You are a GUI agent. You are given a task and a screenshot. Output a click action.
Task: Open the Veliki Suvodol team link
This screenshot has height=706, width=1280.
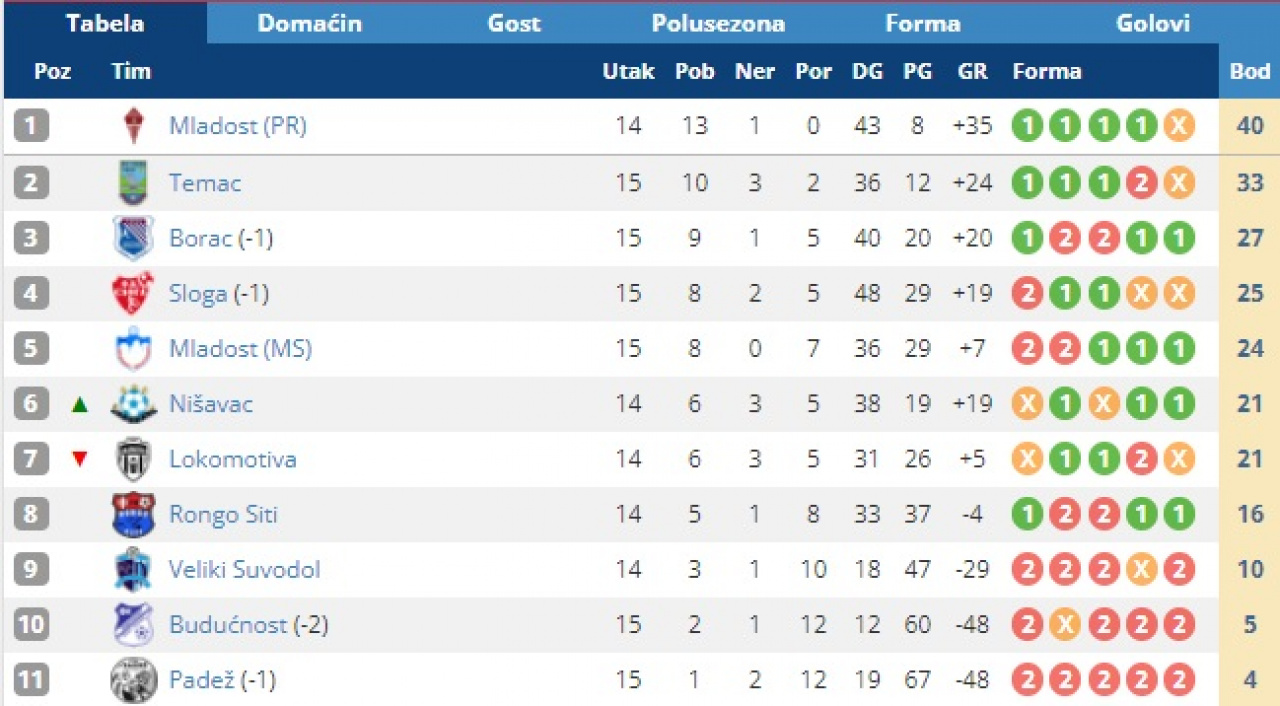(244, 570)
